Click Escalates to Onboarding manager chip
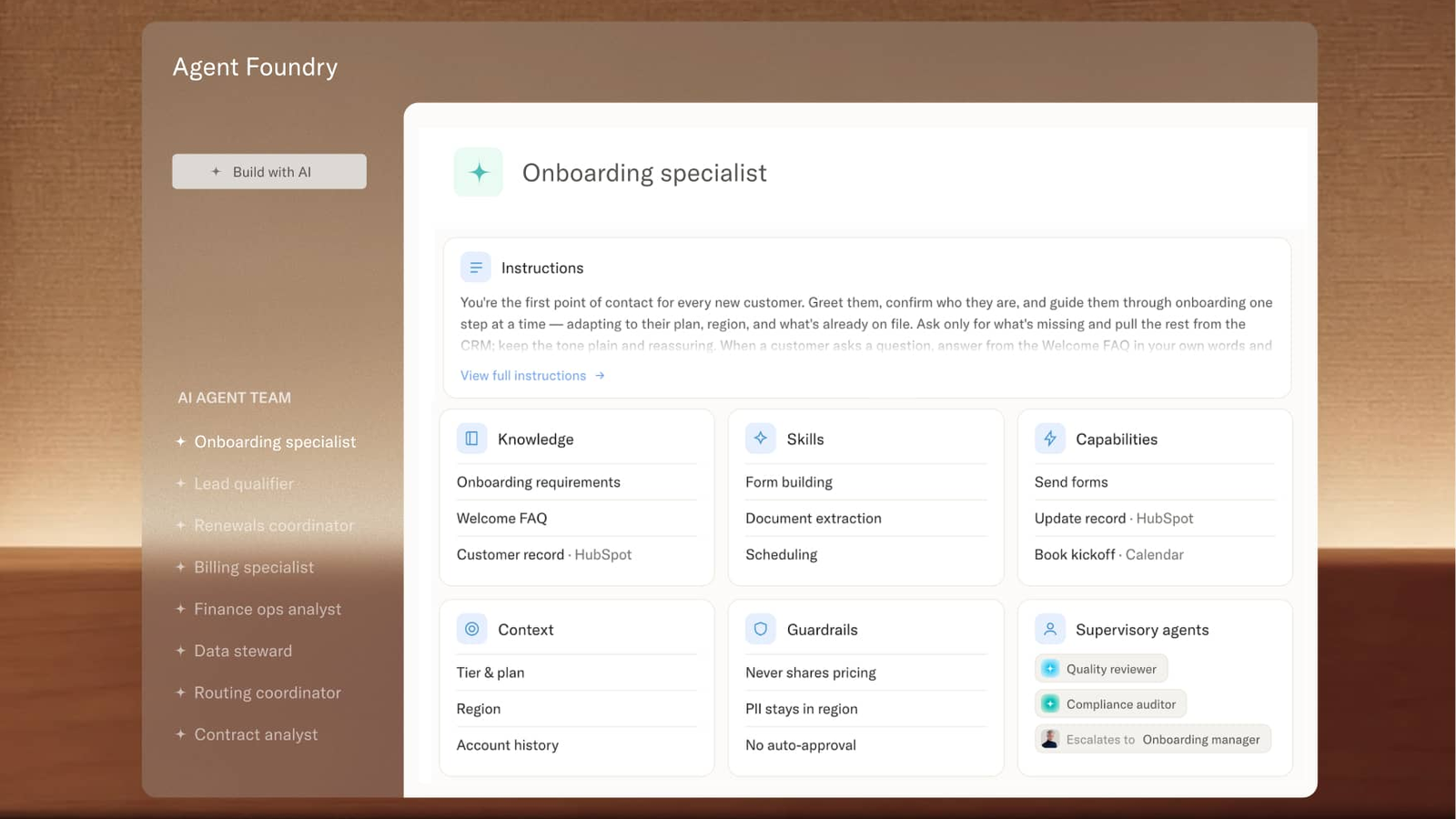The height and width of the screenshot is (819, 1456). [1153, 739]
